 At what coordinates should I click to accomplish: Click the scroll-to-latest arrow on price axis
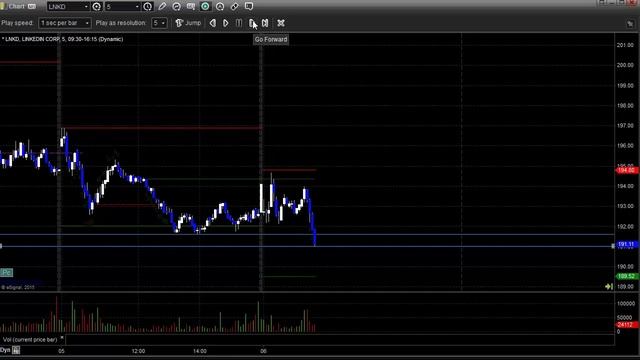coord(609,287)
